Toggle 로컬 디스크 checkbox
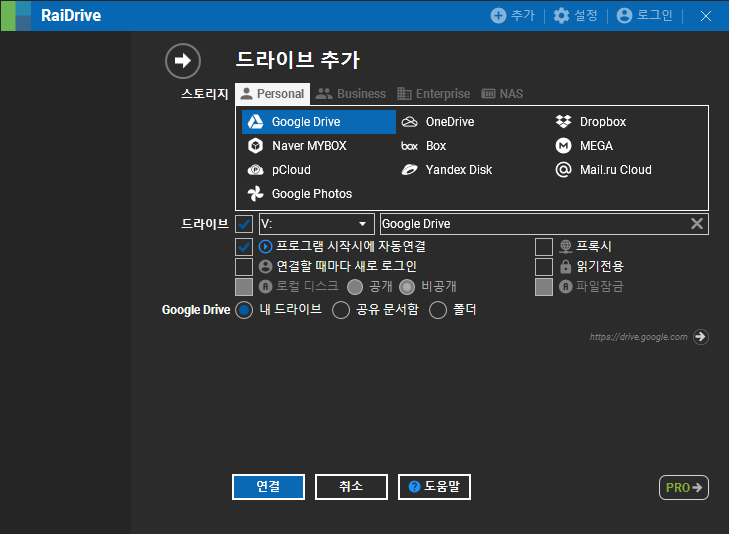 pyautogui.click(x=244, y=287)
